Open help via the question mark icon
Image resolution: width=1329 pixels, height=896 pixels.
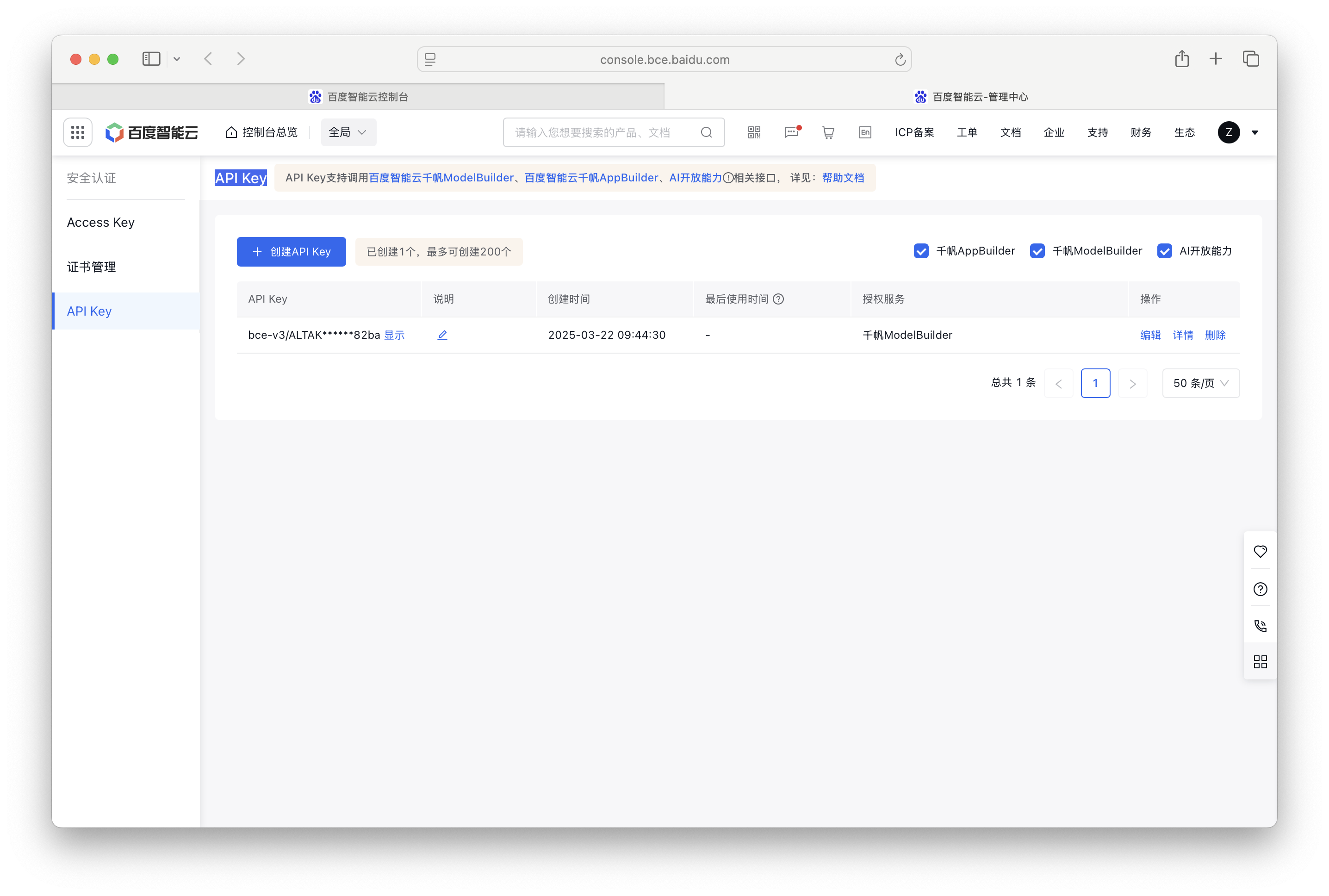click(1261, 589)
